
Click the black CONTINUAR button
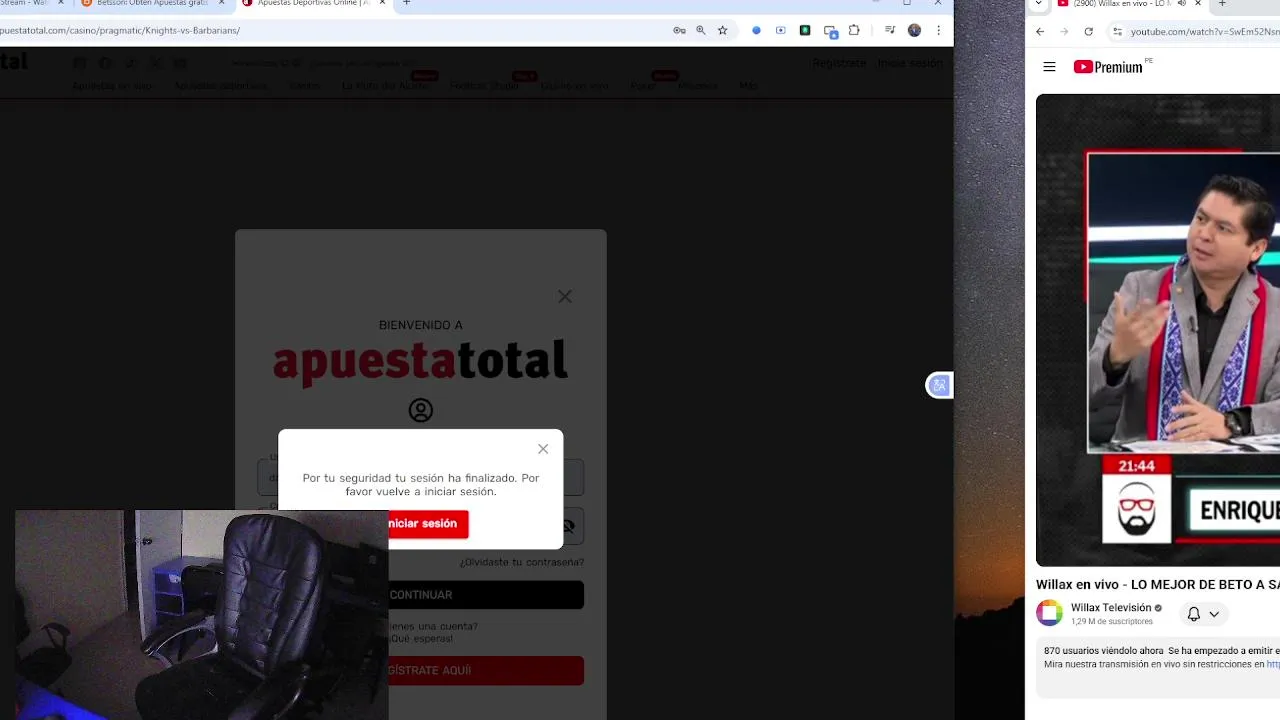[486, 595]
